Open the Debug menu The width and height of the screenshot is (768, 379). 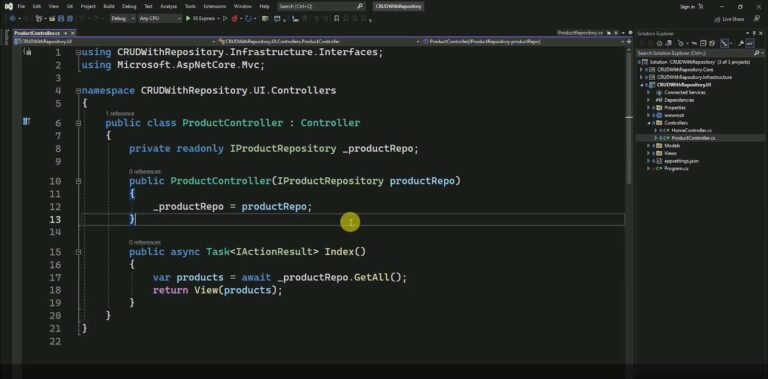coord(129,7)
